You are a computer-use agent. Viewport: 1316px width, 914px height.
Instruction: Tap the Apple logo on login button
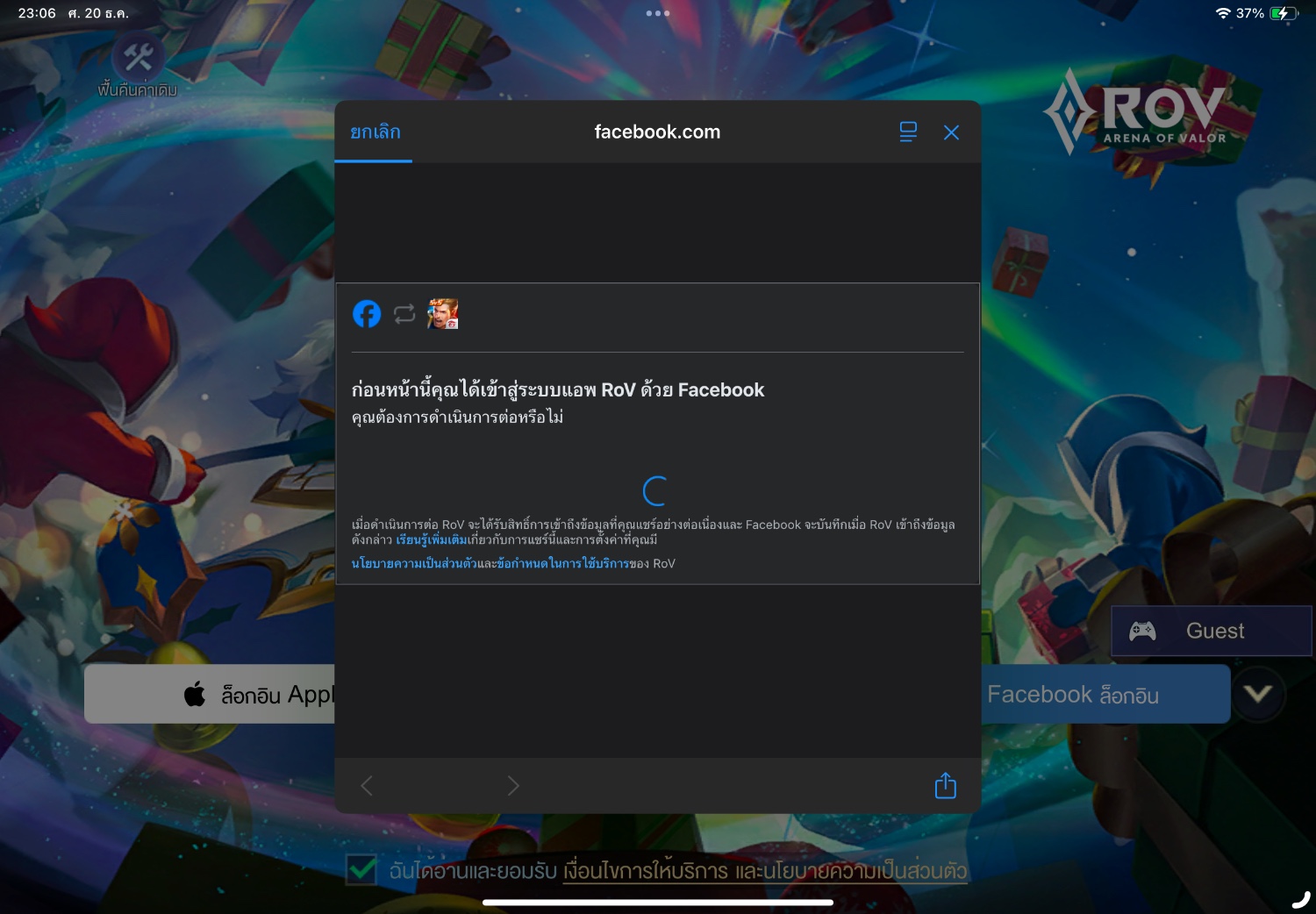(195, 694)
